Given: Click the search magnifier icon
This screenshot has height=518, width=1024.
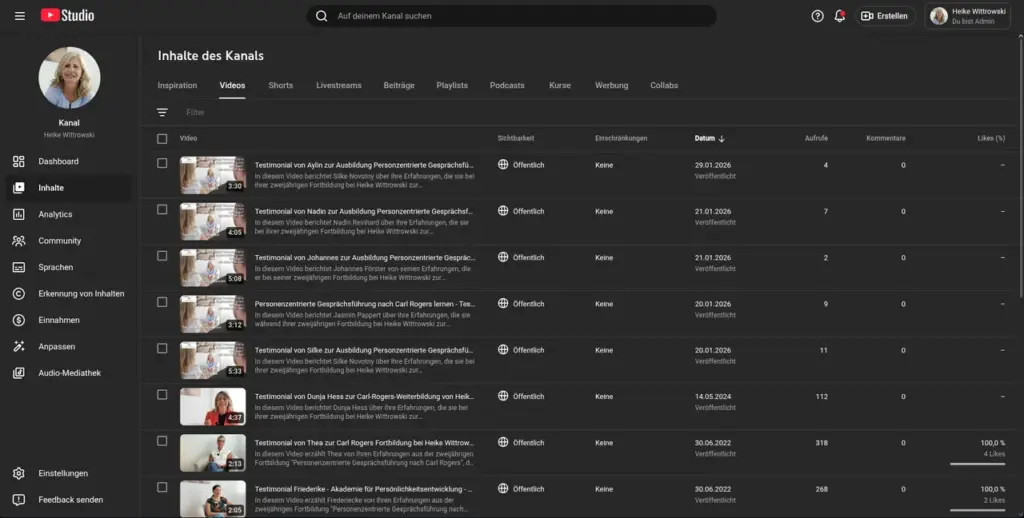Looking at the screenshot, I should coord(321,16).
